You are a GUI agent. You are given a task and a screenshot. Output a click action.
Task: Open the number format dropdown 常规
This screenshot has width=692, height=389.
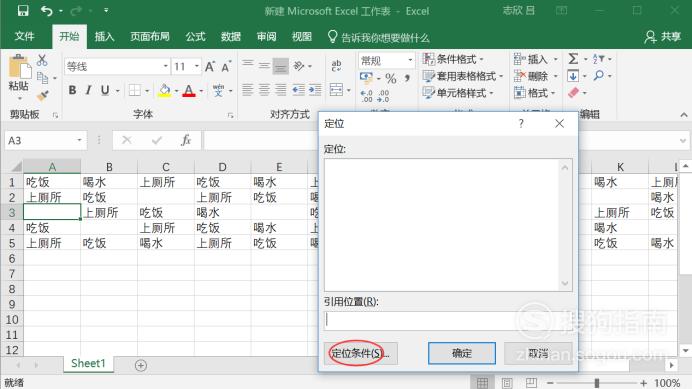pyautogui.click(x=387, y=60)
